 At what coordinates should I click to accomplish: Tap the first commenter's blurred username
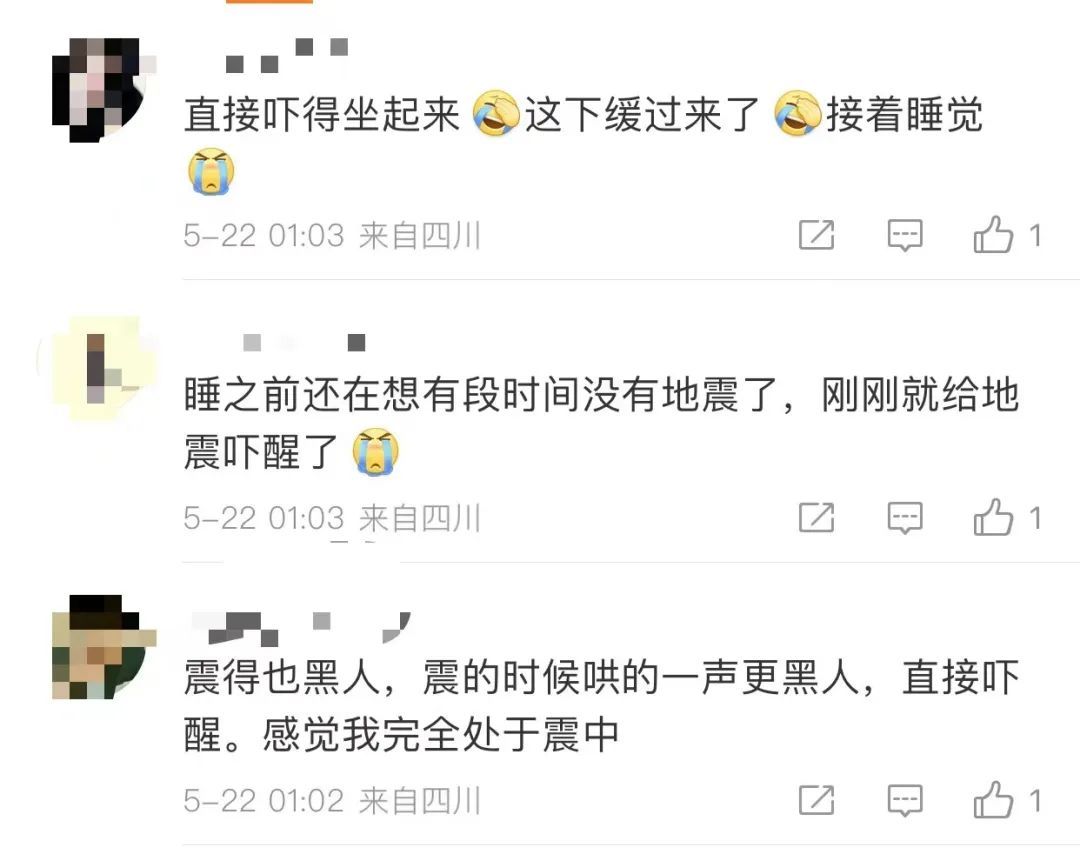tap(287, 56)
